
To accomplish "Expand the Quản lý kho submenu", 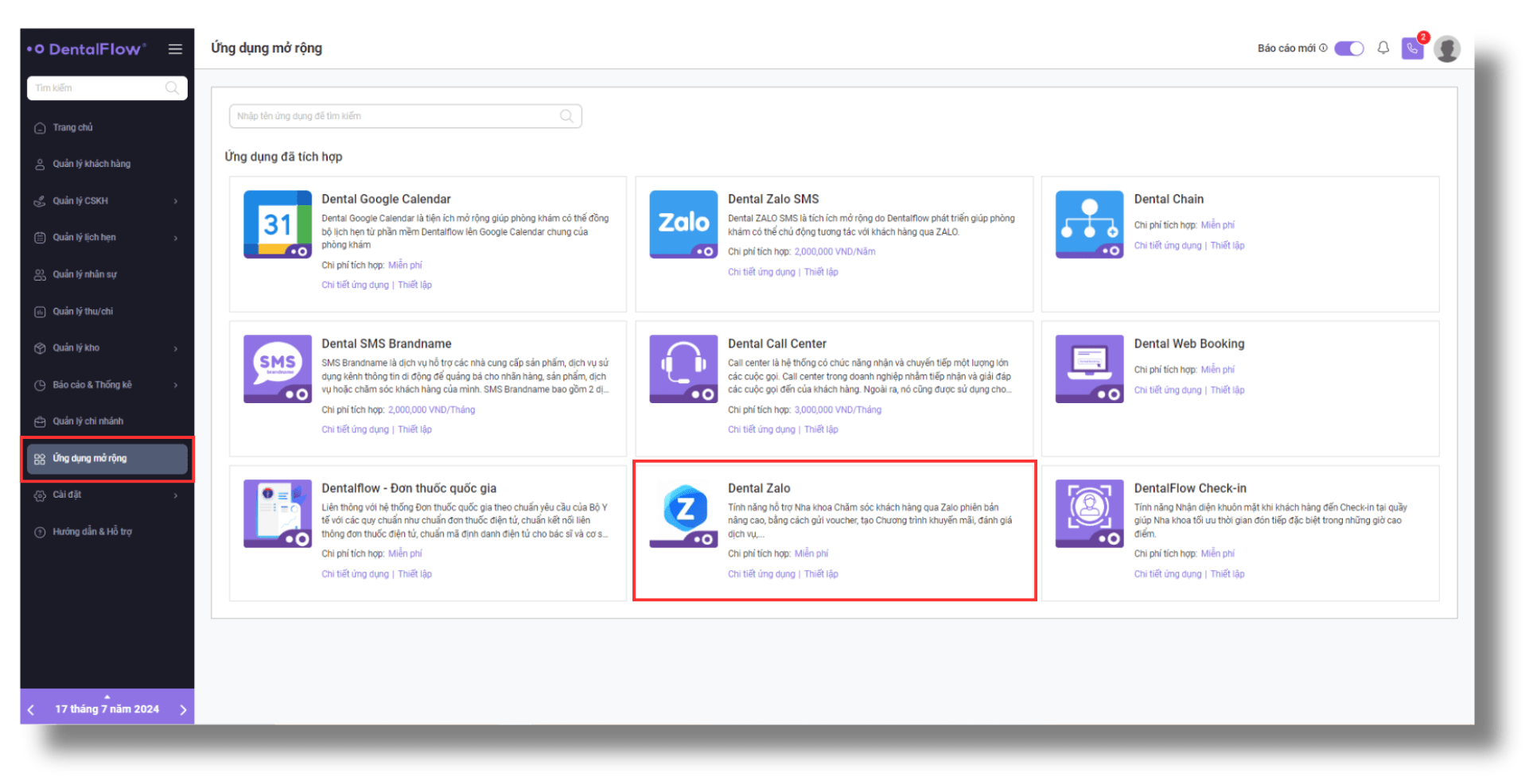I will click(176, 348).
